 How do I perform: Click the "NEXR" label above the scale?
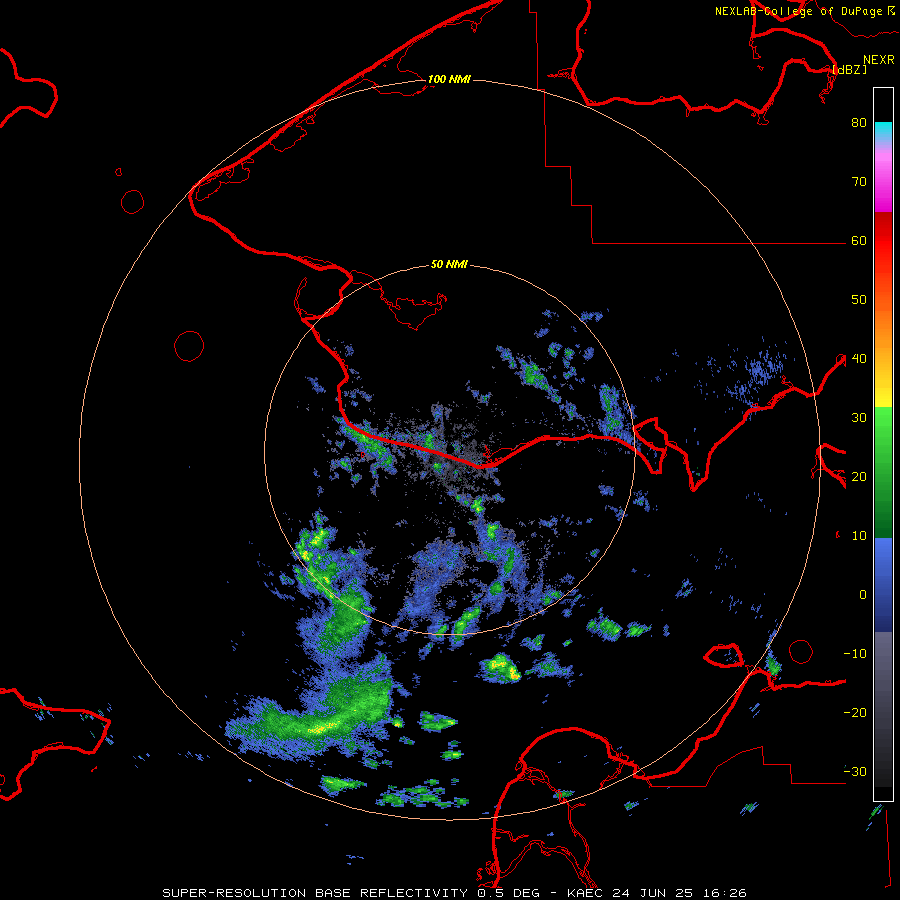[x=879, y=60]
